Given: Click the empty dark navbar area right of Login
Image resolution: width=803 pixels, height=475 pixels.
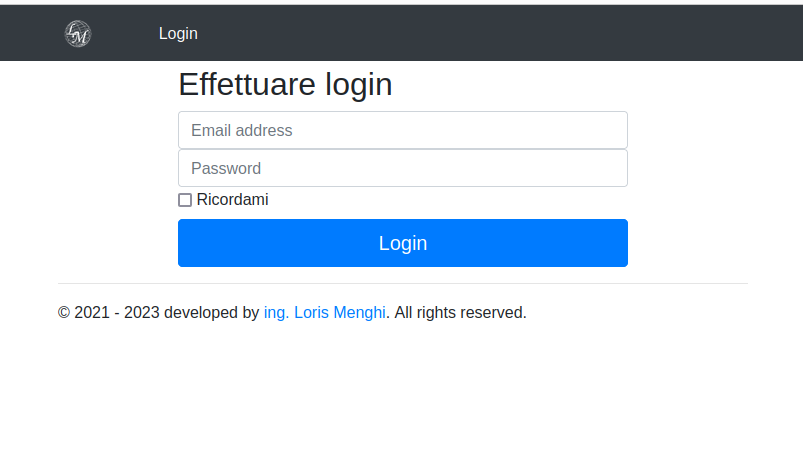Looking at the screenshot, I should [500, 34].
